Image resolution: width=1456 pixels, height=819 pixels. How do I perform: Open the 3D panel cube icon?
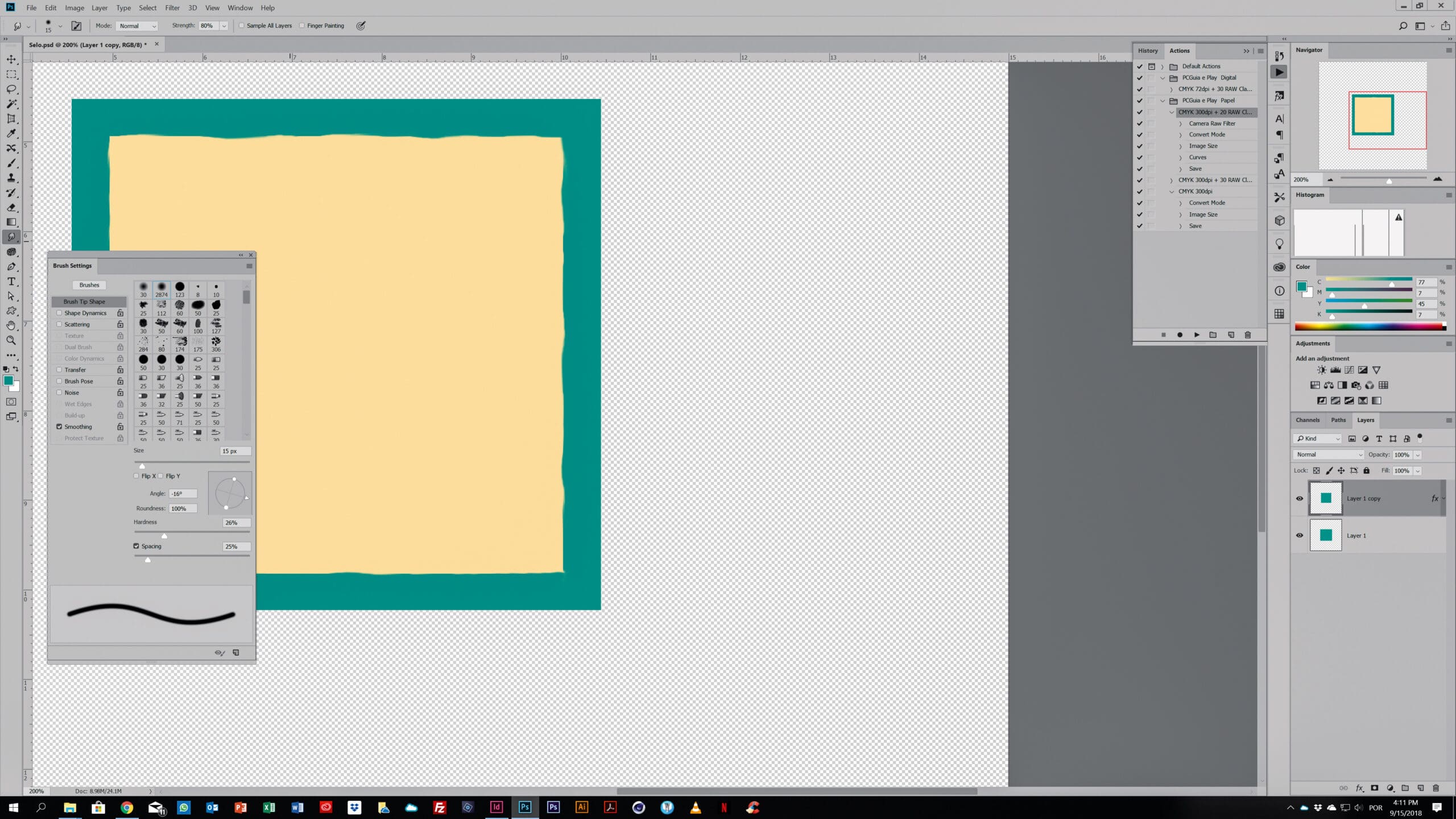coord(1280,221)
